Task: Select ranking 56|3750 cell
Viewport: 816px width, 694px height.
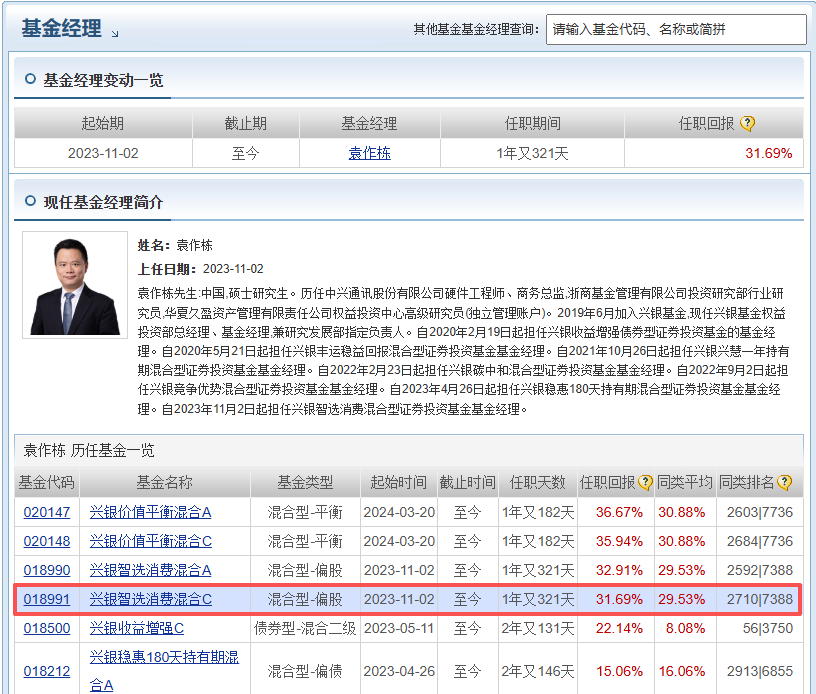Action: (768, 628)
